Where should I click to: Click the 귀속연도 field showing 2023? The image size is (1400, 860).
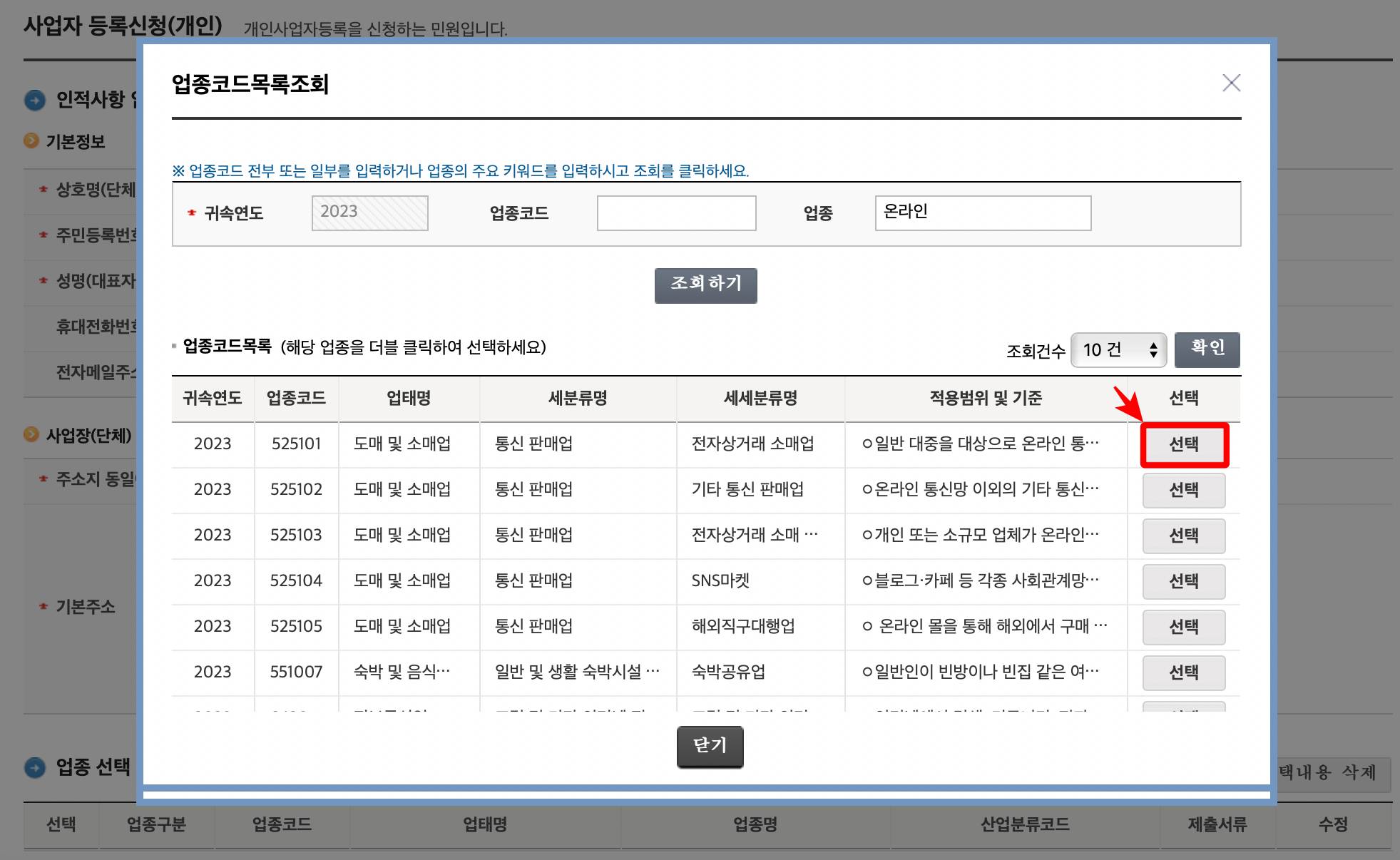tap(369, 212)
